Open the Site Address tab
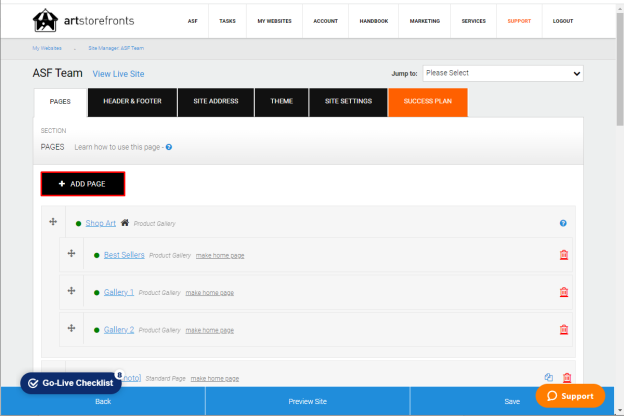 click(x=216, y=102)
